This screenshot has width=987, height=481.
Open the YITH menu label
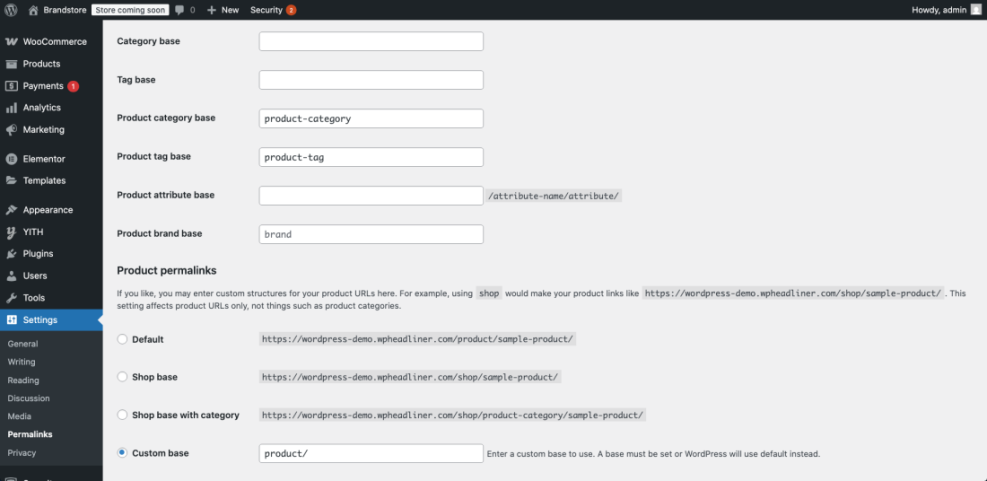(33, 232)
